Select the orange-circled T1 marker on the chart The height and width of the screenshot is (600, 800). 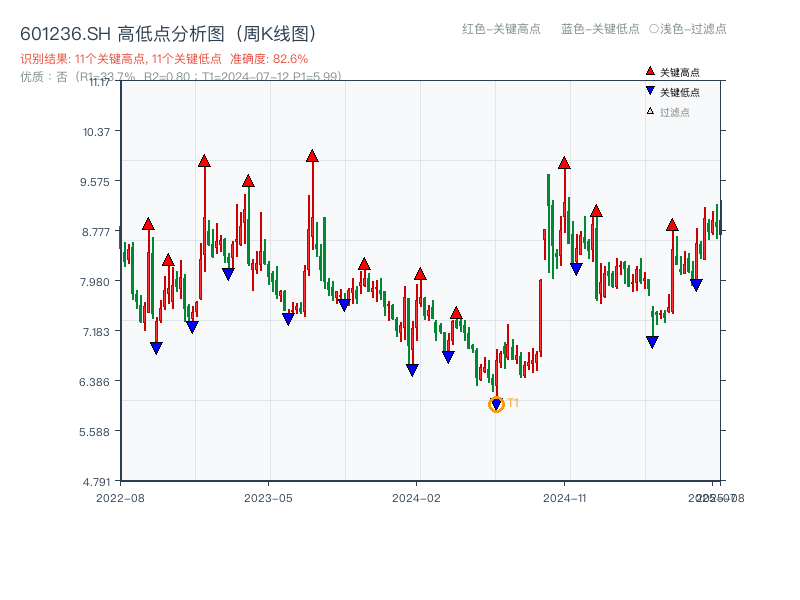(x=496, y=403)
